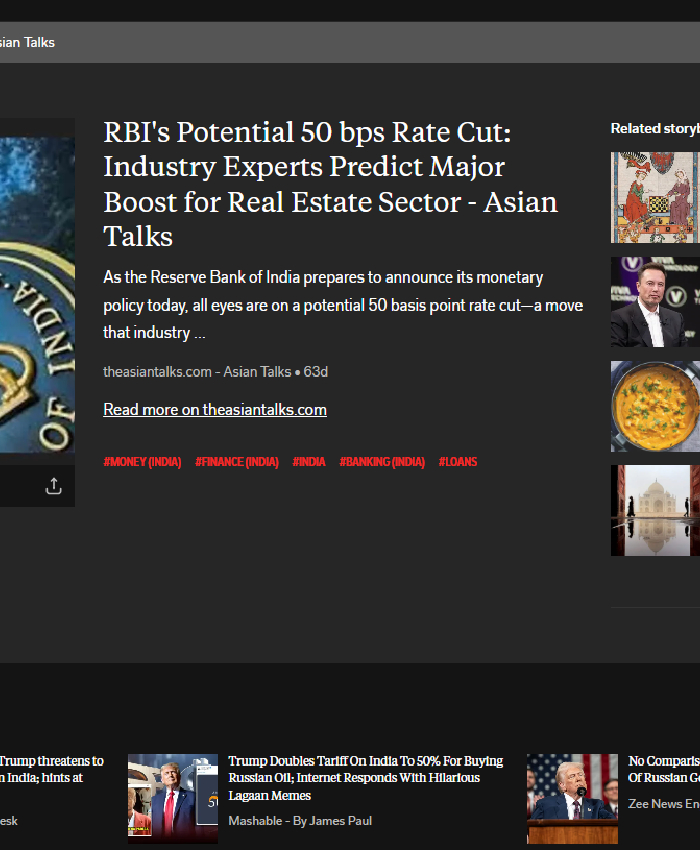This screenshot has height=850, width=700.
Task: Open the RBI logo article image
Action: pos(37,295)
